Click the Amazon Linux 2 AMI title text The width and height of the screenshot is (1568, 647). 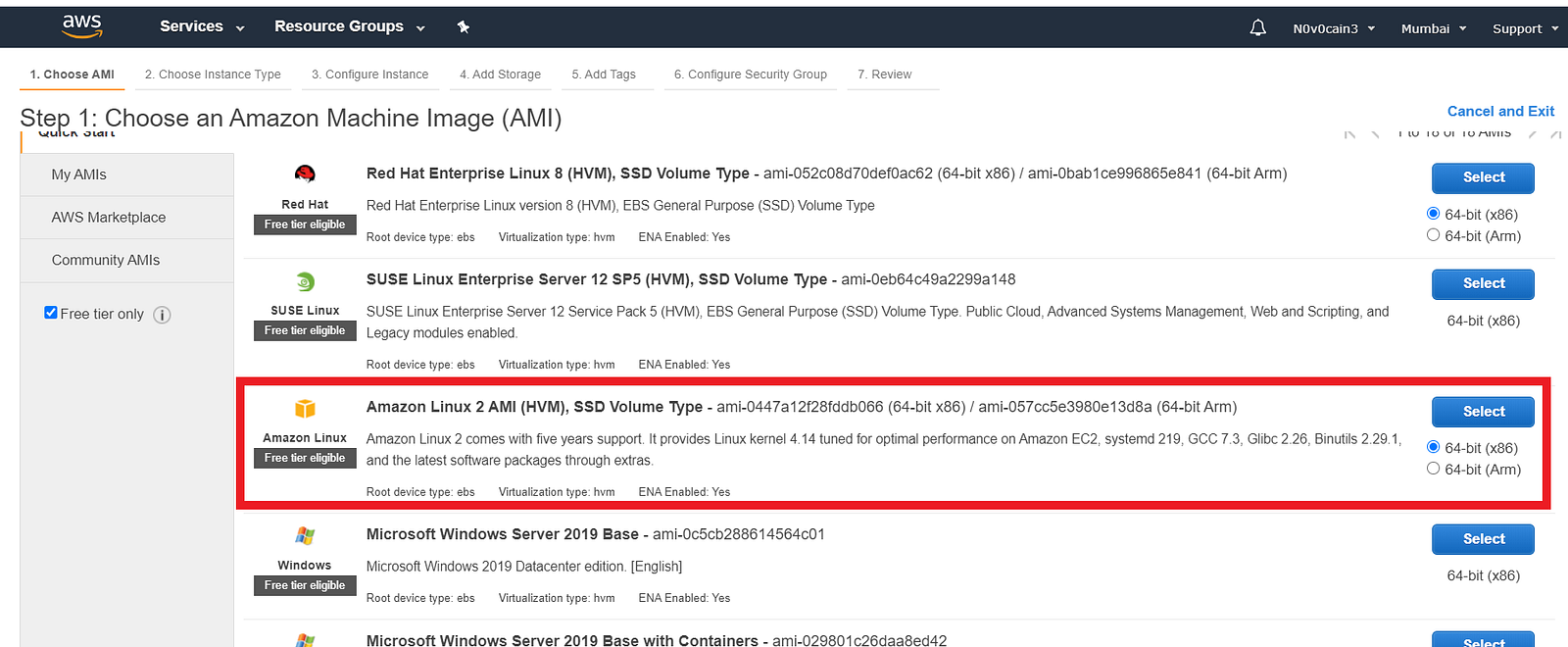click(x=534, y=407)
